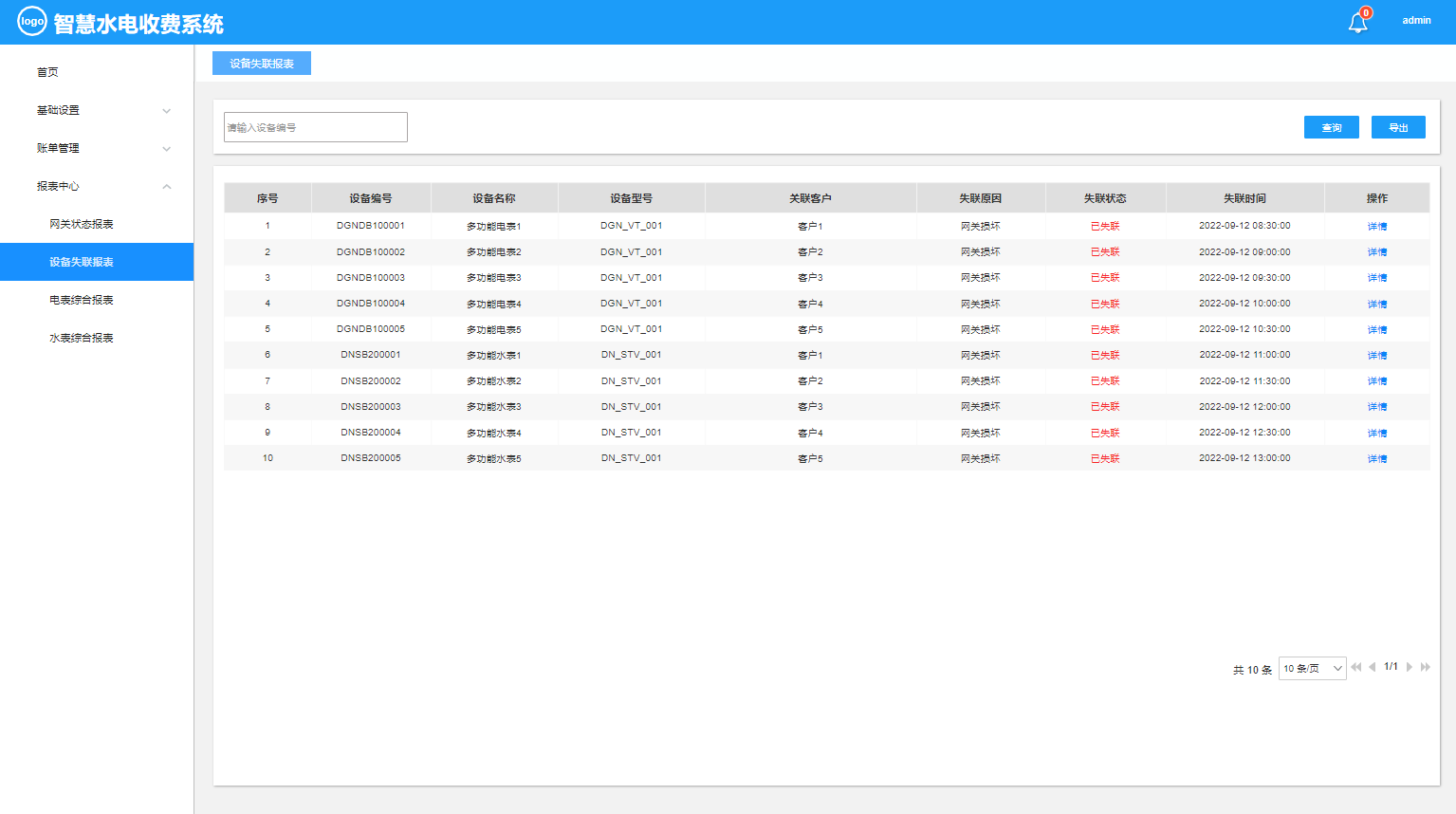Focus the device number input field
This screenshot has height=814, width=1456.
316,127
